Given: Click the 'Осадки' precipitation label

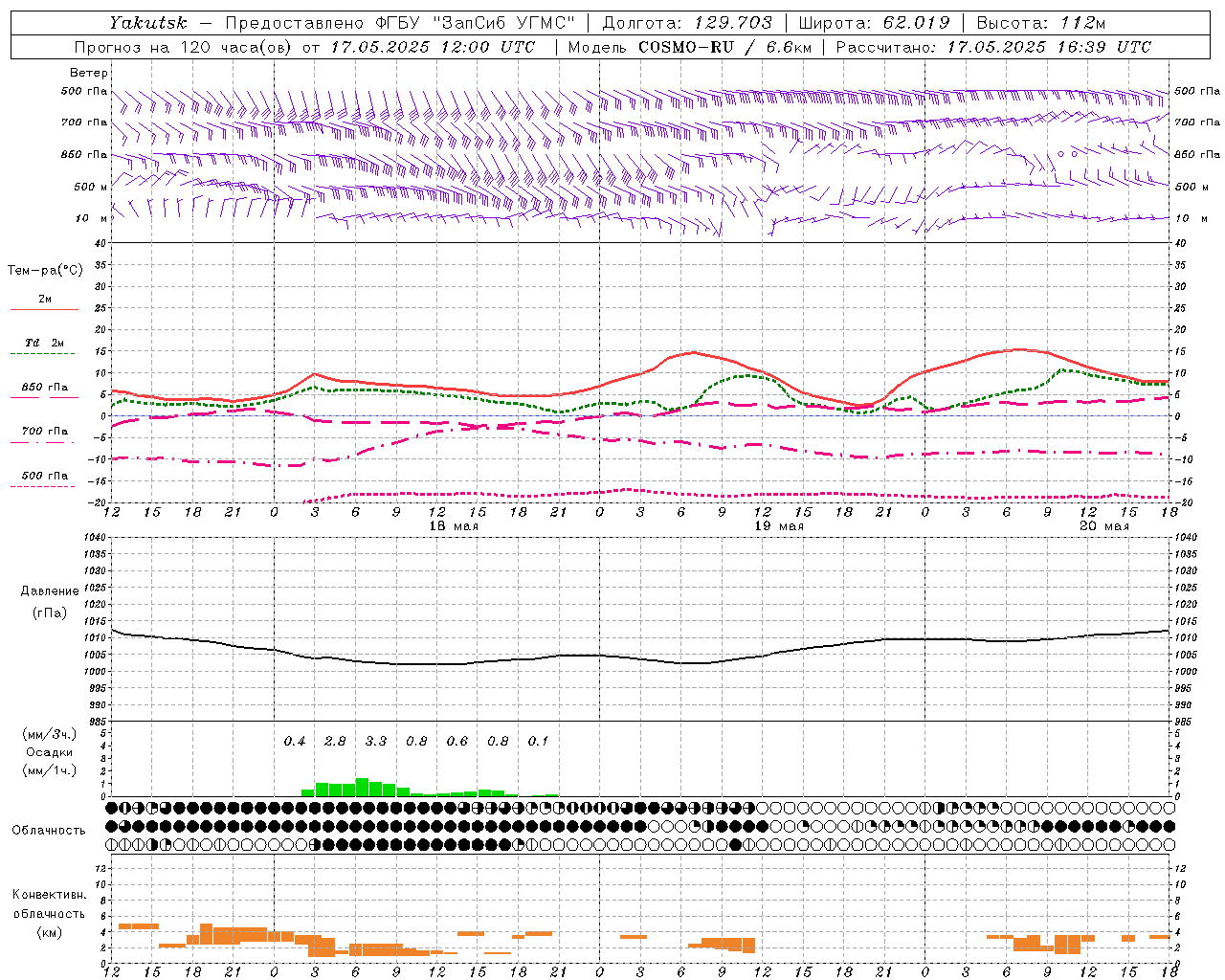Looking at the screenshot, I should (50, 752).
